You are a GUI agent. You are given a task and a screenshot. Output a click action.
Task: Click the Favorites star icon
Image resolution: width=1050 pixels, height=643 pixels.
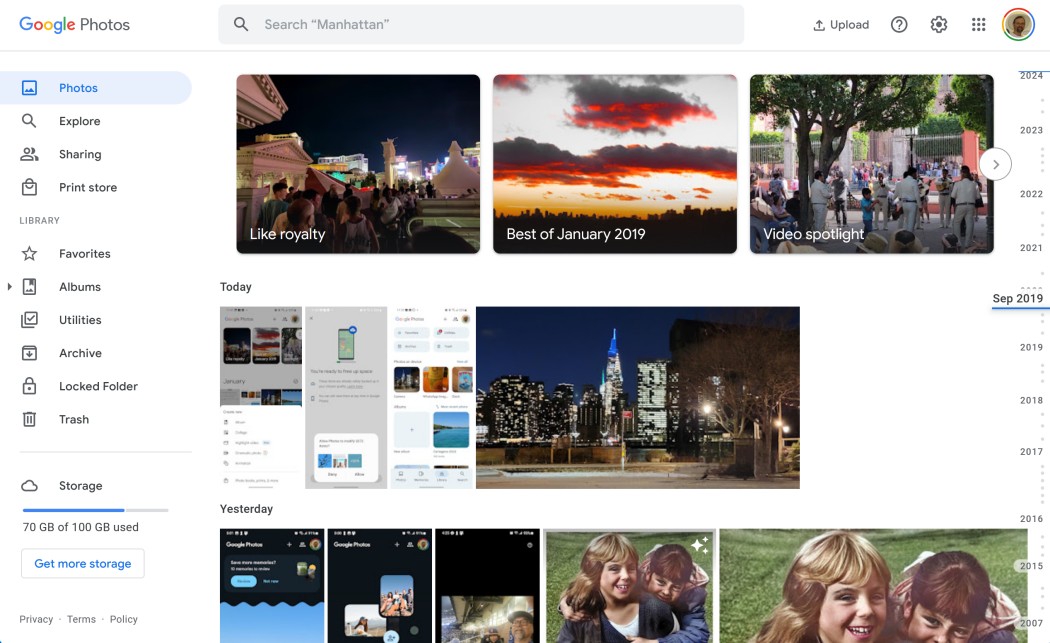(29, 253)
